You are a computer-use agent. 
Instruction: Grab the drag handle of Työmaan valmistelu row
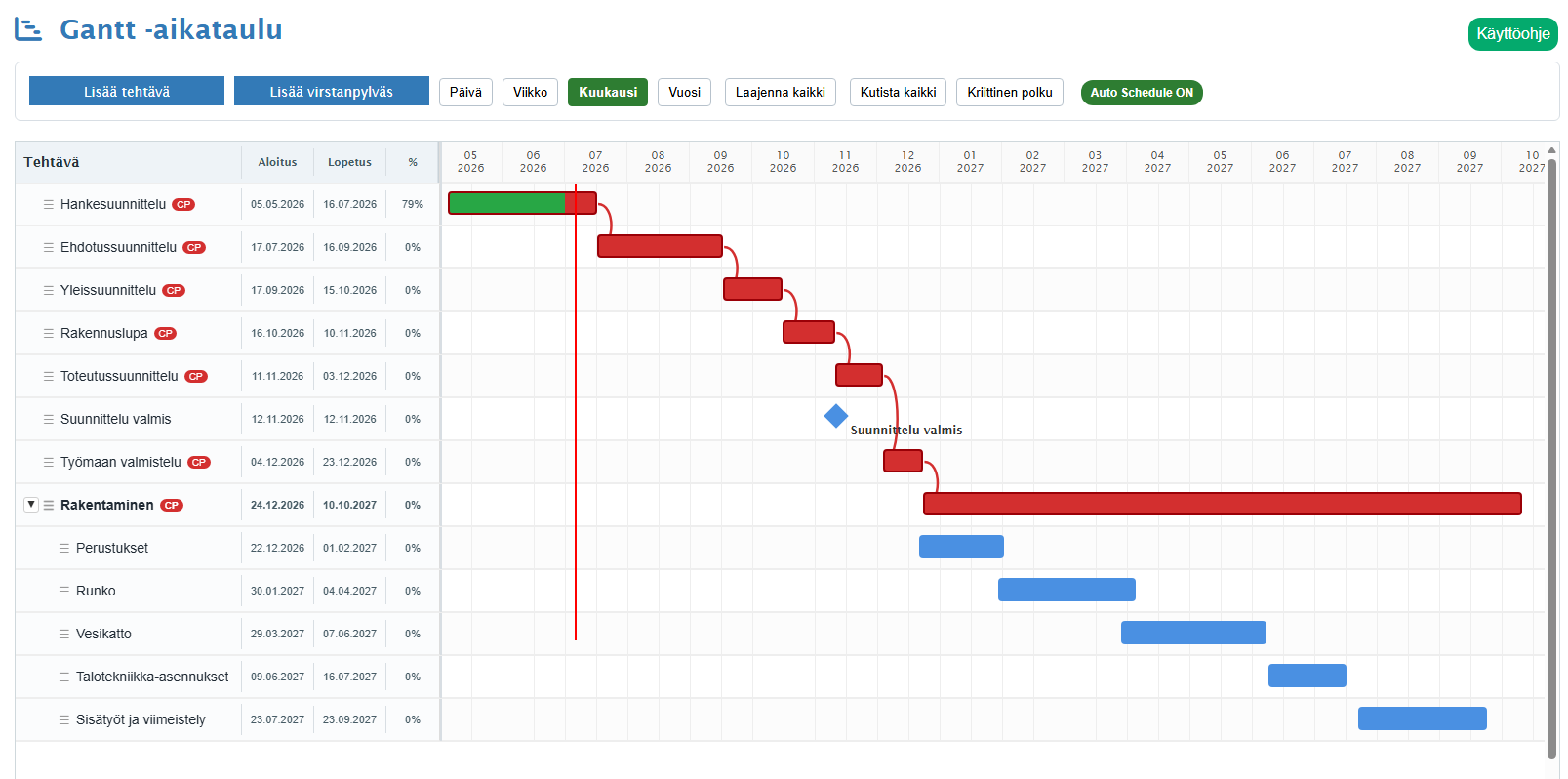click(x=49, y=462)
